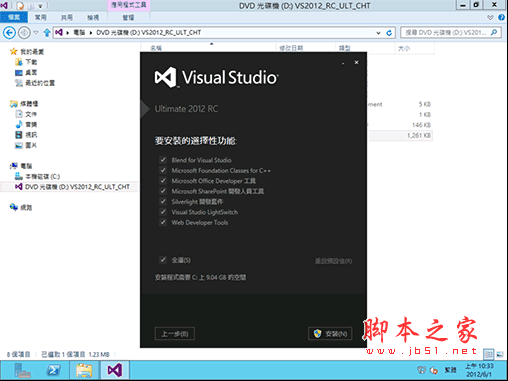This screenshot has height=381, width=508.
Task: Minimize the Visual Studio installer dialog
Action: coord(343,63)
